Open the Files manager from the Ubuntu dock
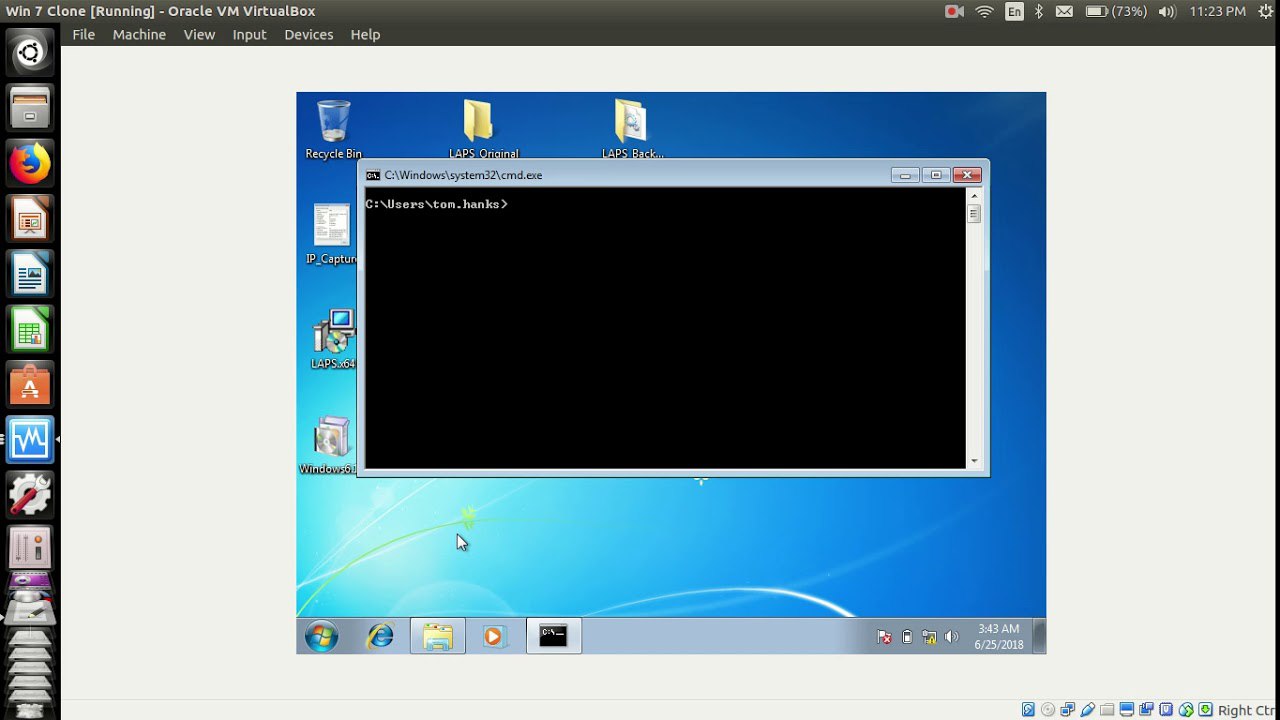This screenshot has height=720, width=1280. [x=30, y=107]
